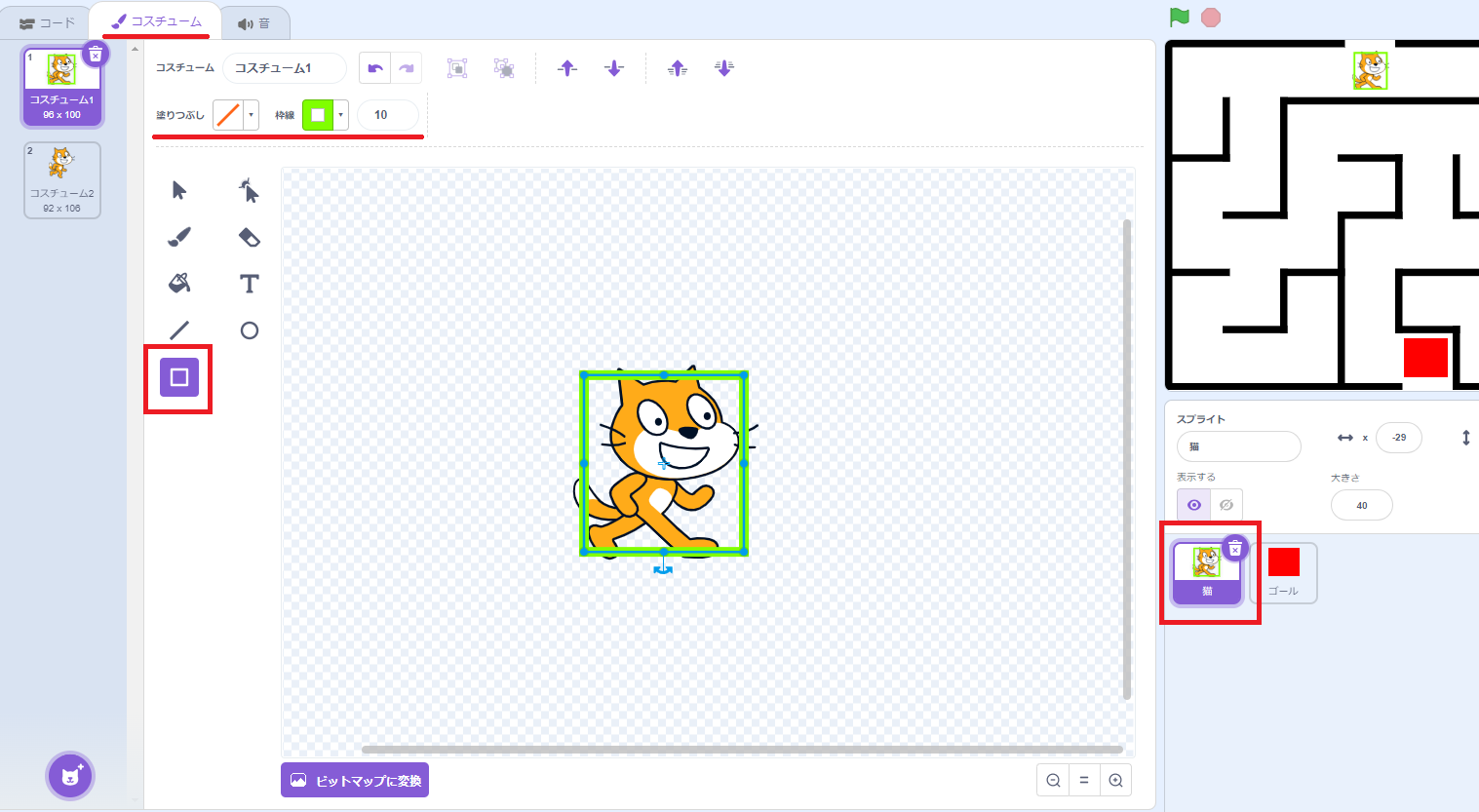The height and width of the screenshot is (812, 1479).
Task: Select the Rectangle tool
Action: [178, 377]
